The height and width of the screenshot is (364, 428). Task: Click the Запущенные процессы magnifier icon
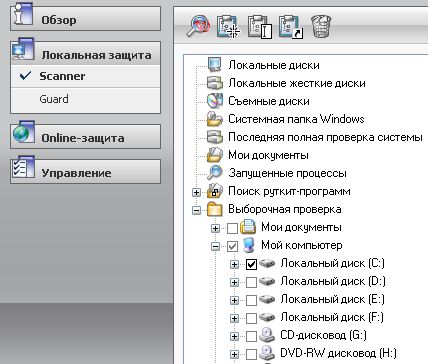[214, 173]
